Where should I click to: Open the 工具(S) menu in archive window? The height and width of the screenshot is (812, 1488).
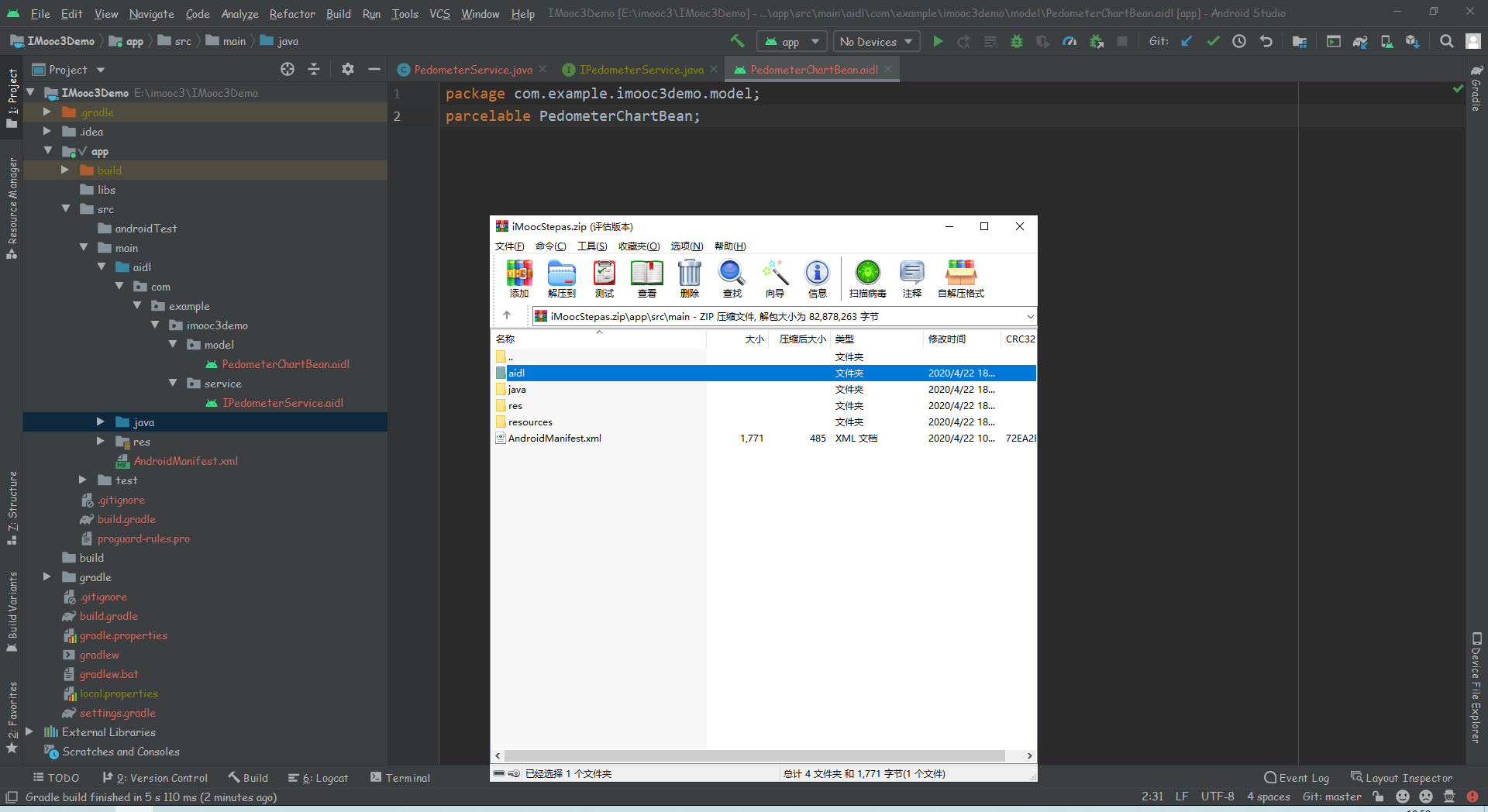point(592,246)
